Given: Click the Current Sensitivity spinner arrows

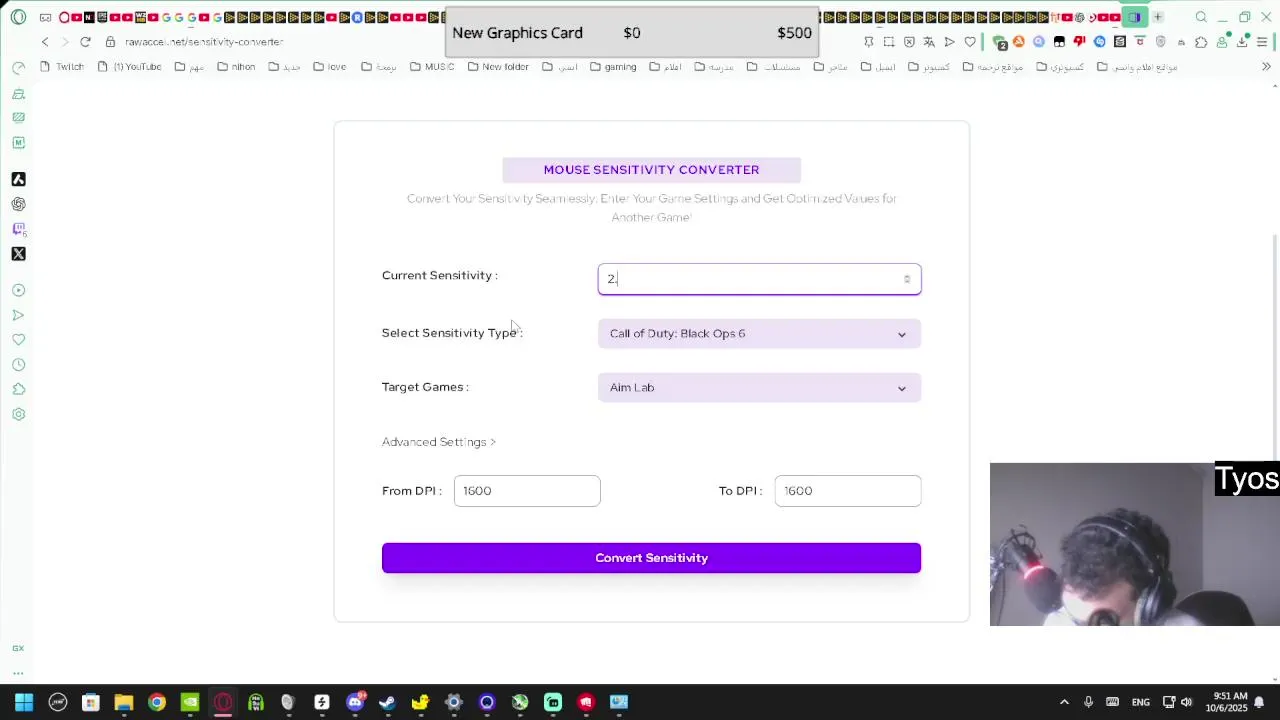Looking at the screenshot, I should (907, 279).
